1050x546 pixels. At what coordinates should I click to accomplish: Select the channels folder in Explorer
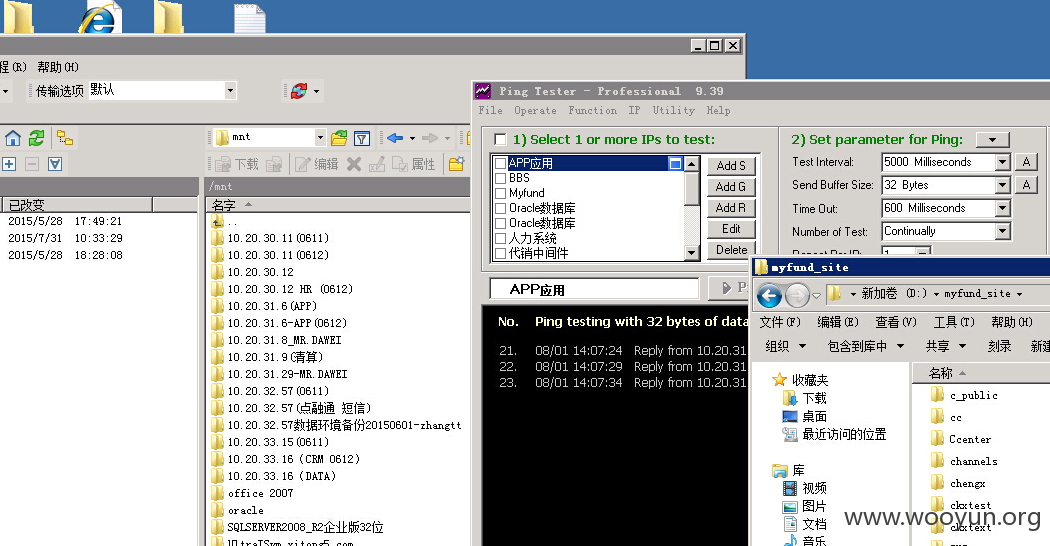964,461
